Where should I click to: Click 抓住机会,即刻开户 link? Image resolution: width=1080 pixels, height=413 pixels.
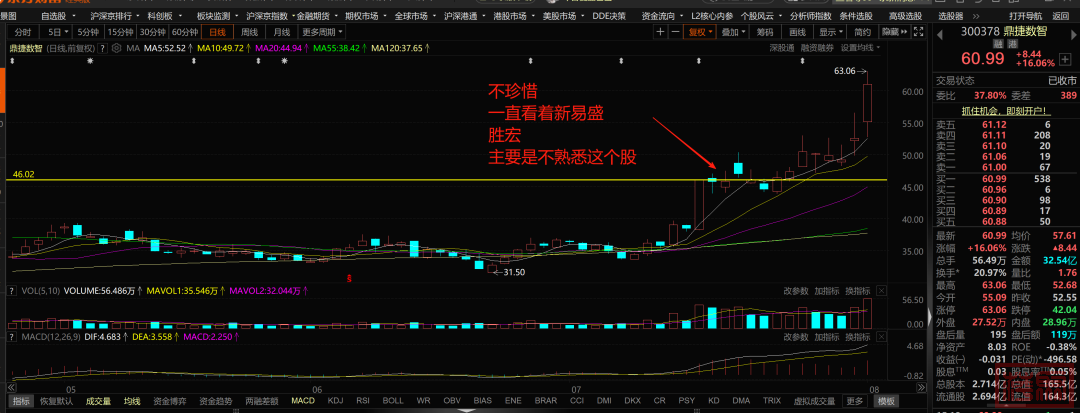(1006, 110)
